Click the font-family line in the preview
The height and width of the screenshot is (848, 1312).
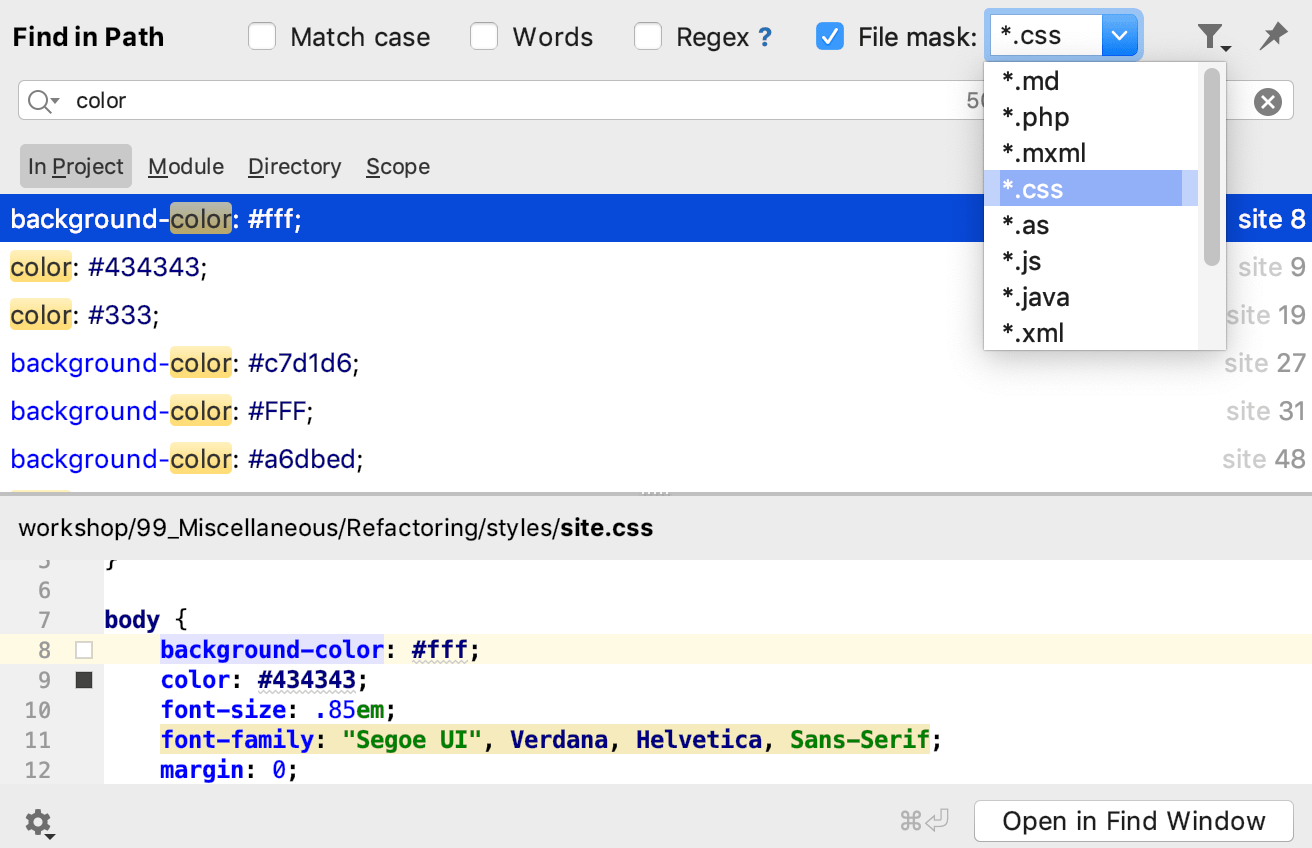(552, 740)
